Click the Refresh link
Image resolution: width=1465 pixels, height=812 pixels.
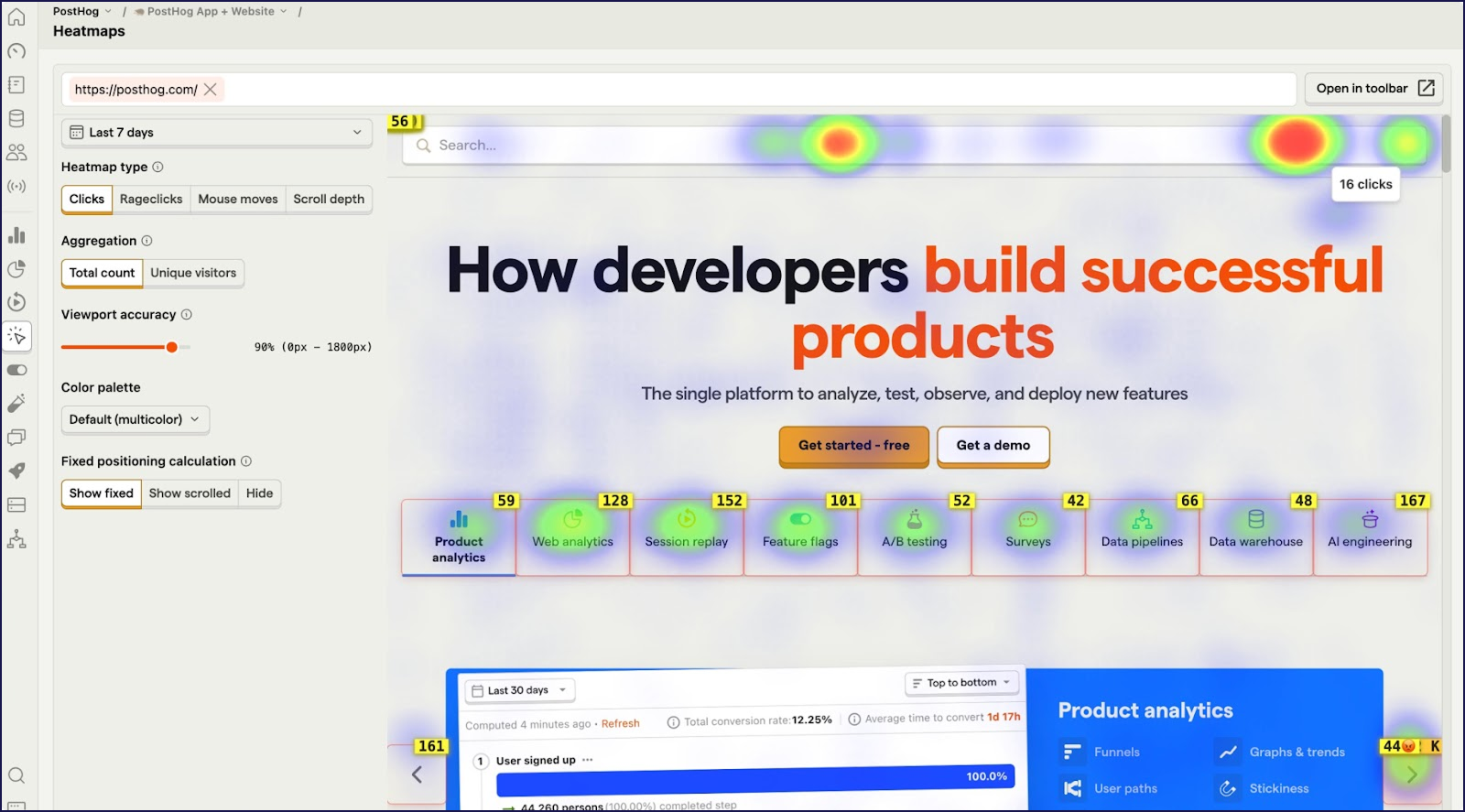(x=621, y=723)
